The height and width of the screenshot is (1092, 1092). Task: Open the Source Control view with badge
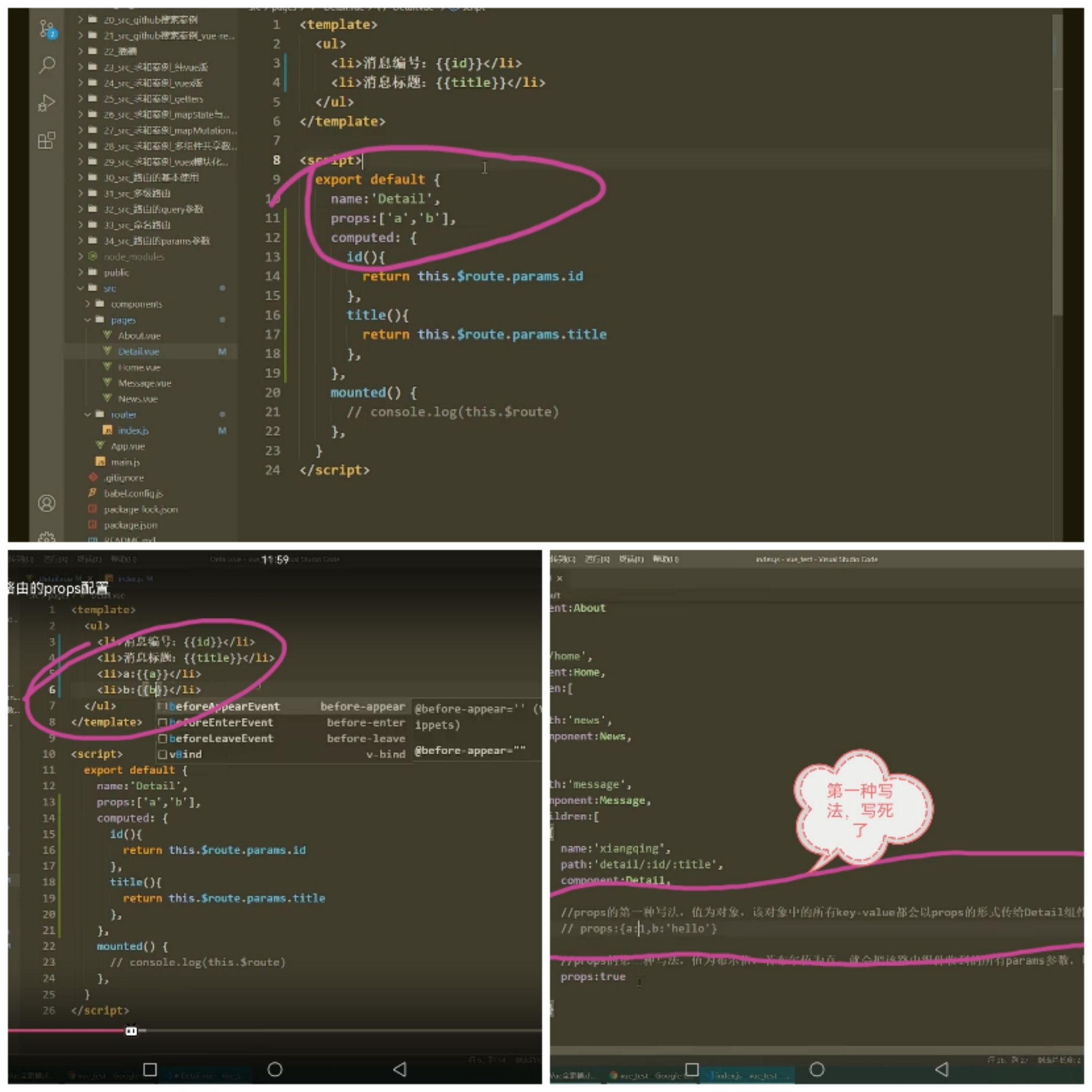click(47, 28)
